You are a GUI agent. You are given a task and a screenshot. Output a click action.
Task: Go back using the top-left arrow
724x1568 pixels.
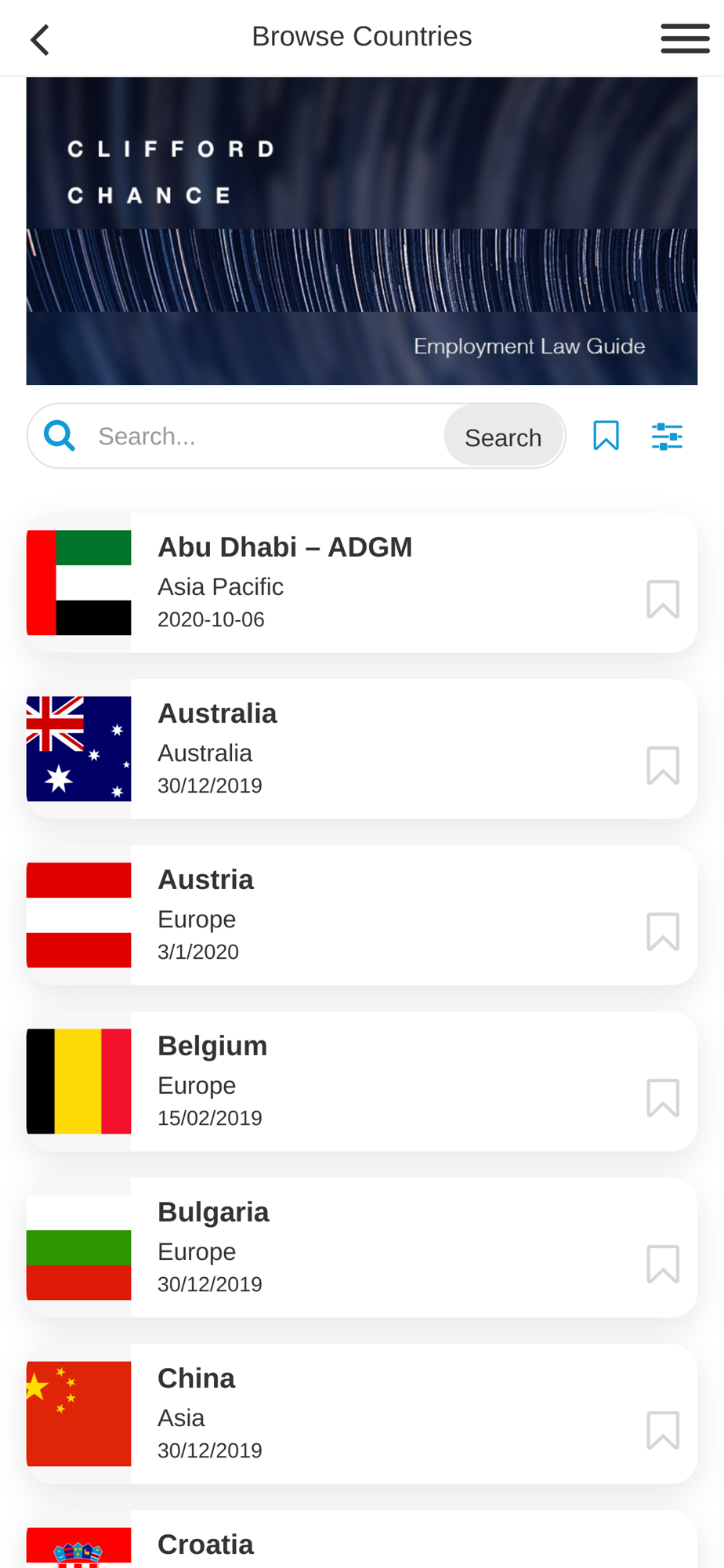(x=39, y=39)
